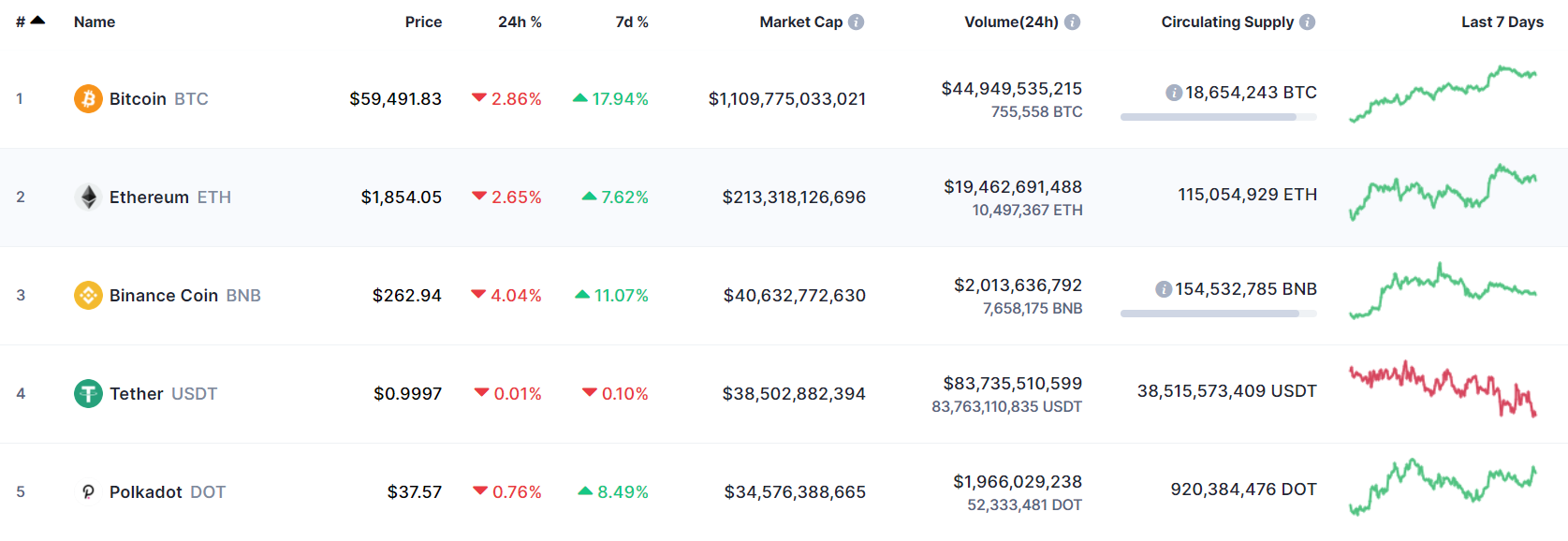Screen dimensions: 1568x541
Task: Click the Polkadot logo icon
Action: pos(88,491)
